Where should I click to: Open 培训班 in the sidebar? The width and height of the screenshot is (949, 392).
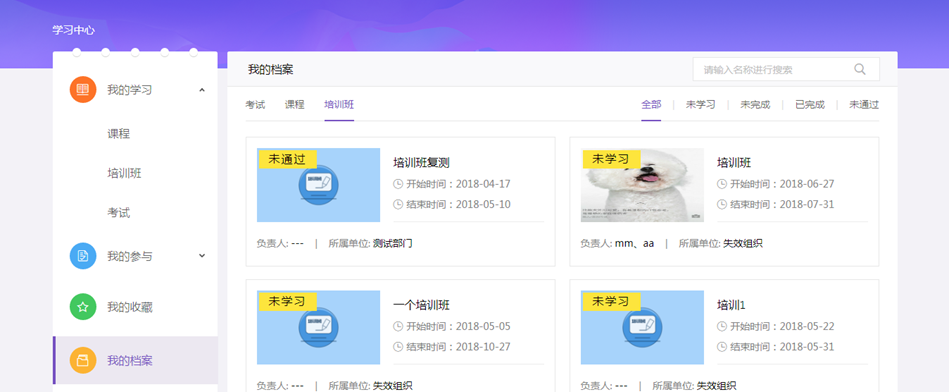[x=125, y=174]
